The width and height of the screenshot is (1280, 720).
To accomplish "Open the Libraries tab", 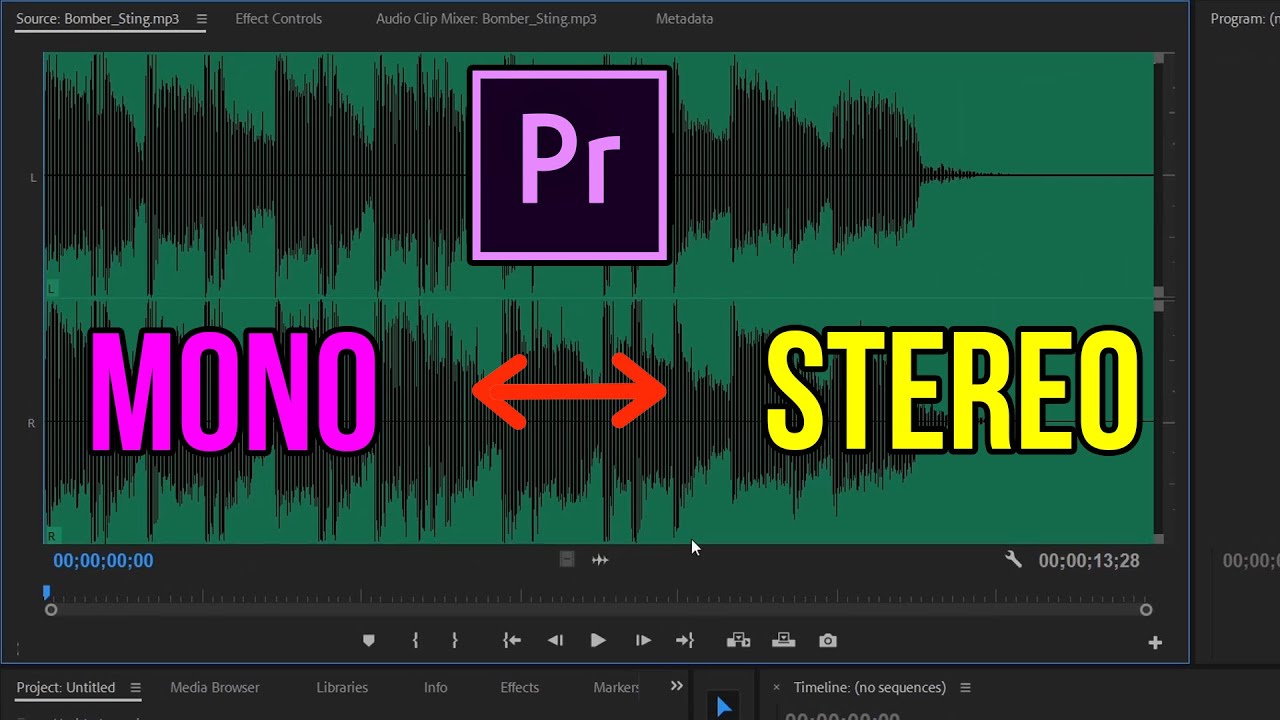I will tap(342, 688).
